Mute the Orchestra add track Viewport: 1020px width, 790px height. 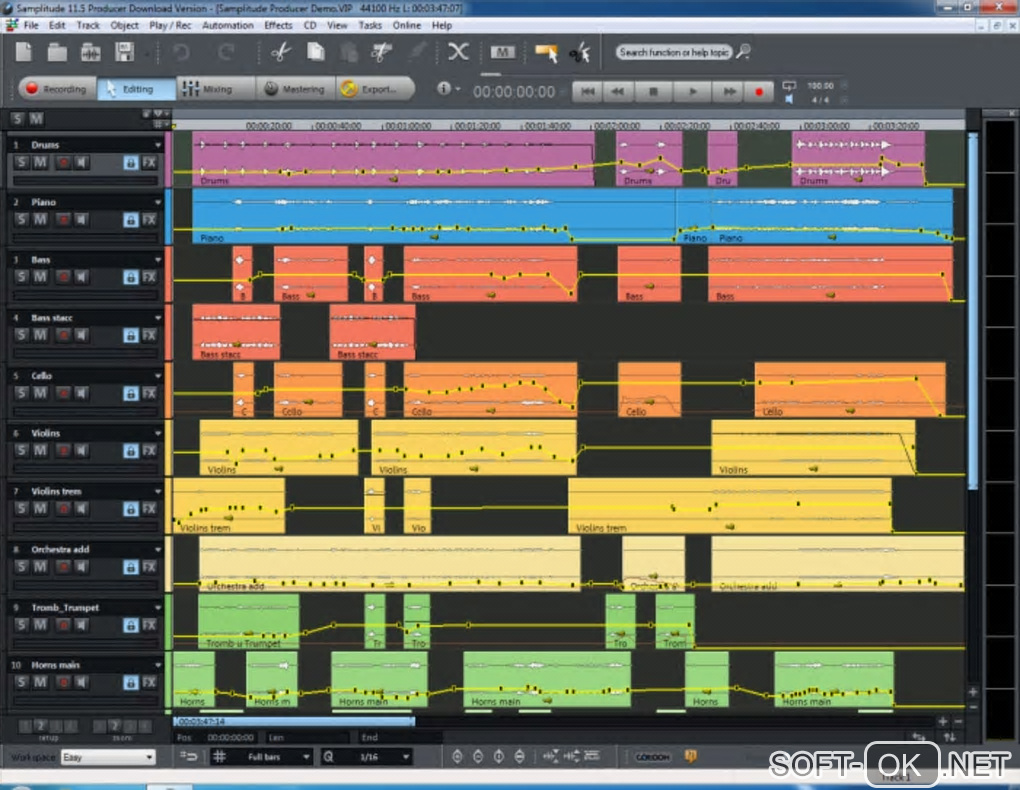(40, 567)
